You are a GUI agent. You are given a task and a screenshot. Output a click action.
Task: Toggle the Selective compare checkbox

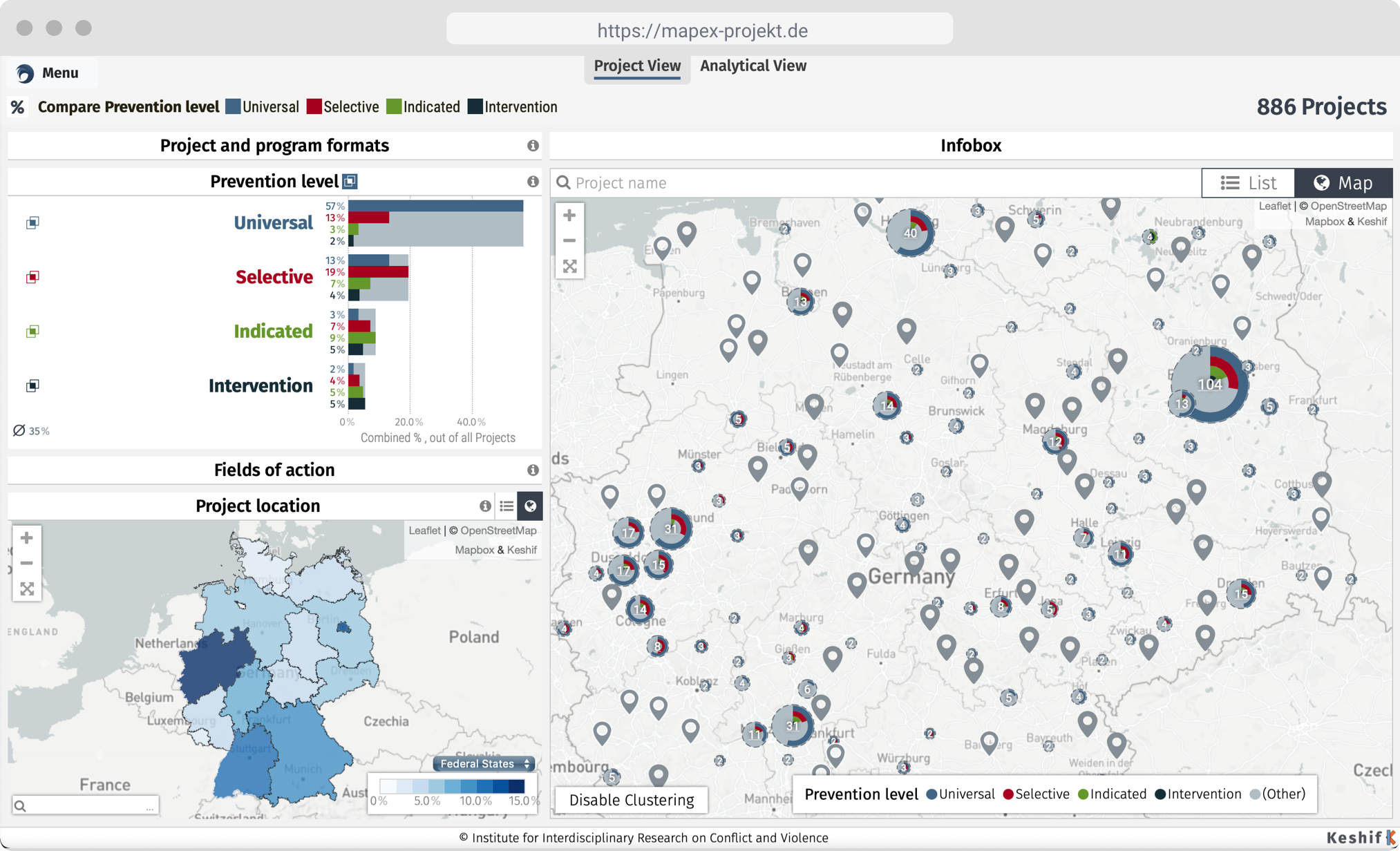coord(32,277)
